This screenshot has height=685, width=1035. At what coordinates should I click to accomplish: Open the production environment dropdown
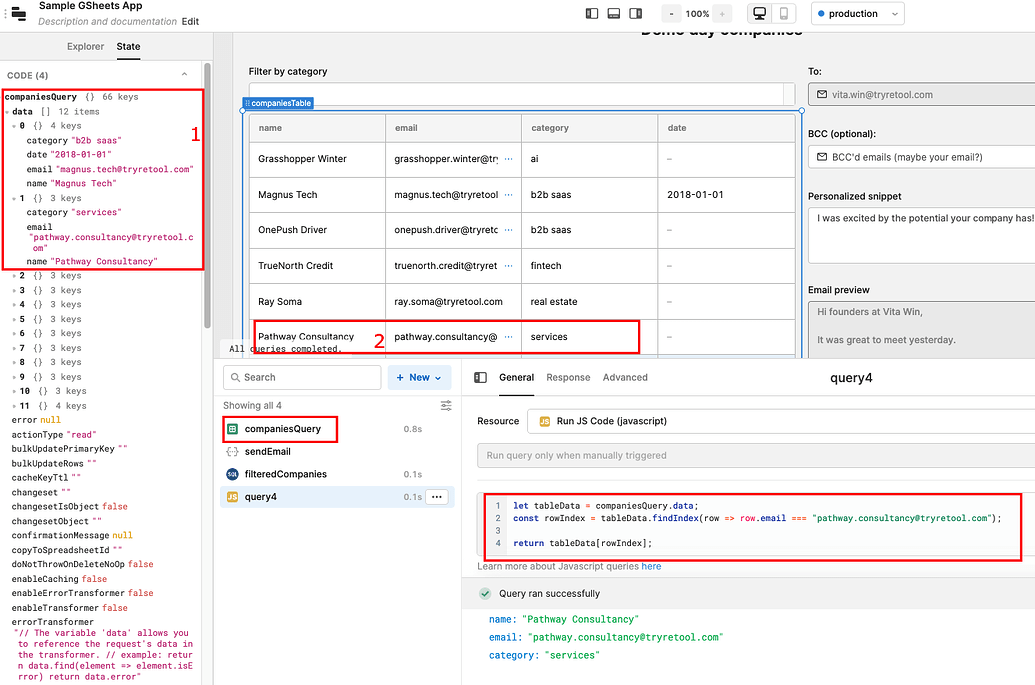point(857,14)
